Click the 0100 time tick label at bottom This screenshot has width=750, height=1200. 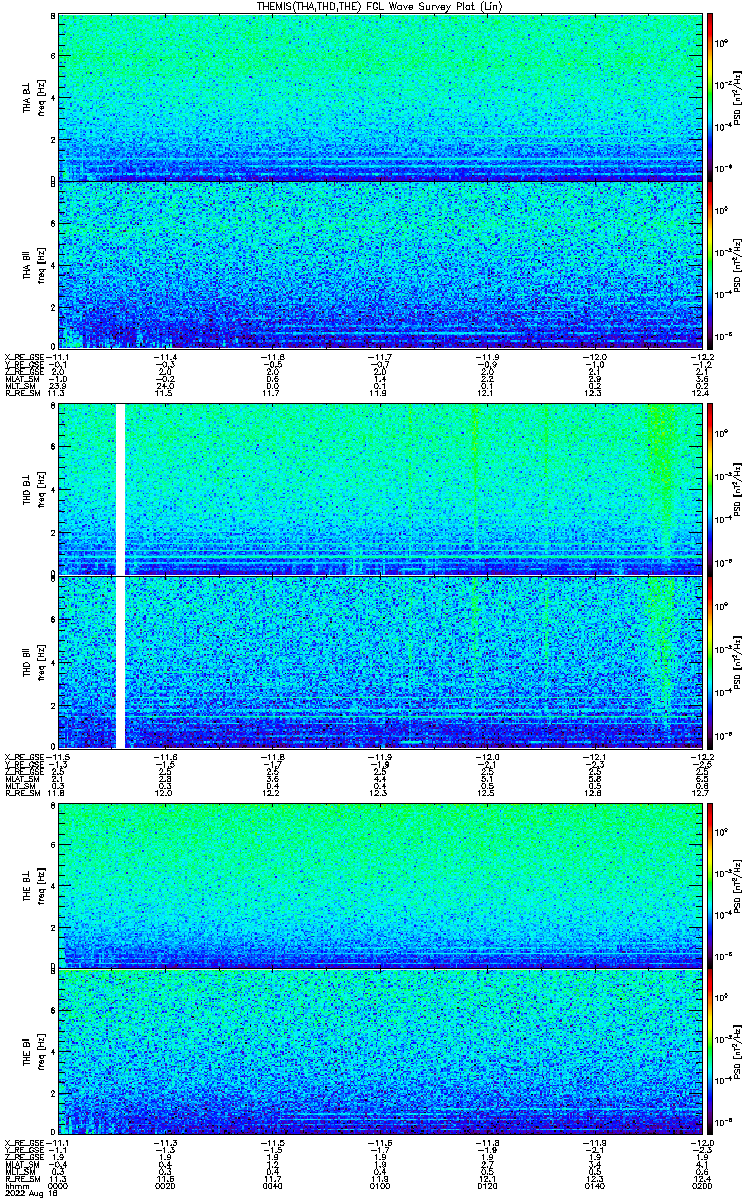(381, 1185)
